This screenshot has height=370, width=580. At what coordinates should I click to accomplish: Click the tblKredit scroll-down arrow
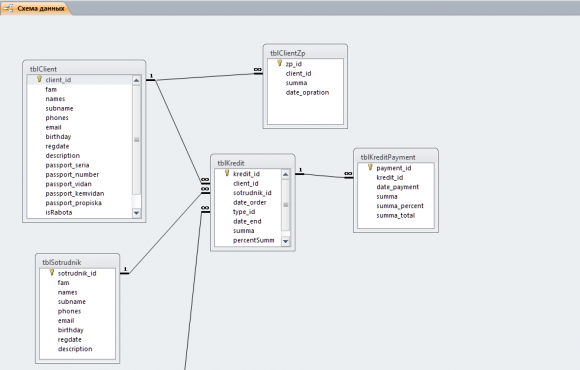coord(285,241)
